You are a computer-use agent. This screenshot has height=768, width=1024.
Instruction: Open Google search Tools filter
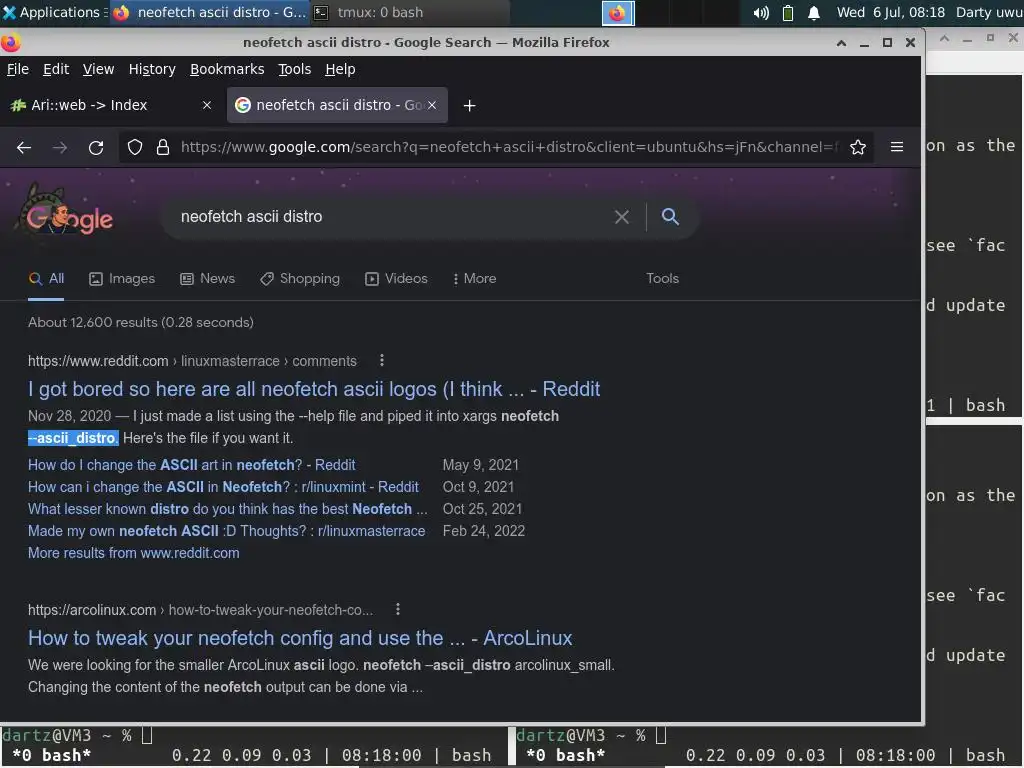pos(662,279)
